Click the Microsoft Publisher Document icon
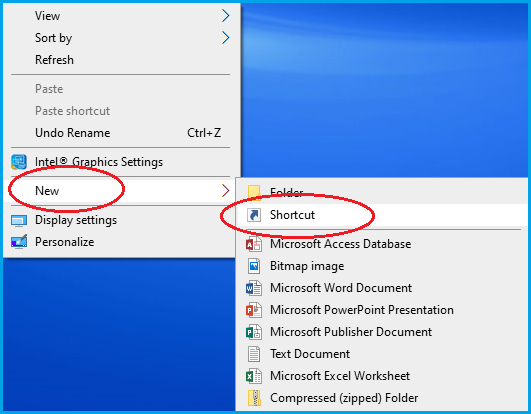The image size is (531, 414). click(254, 332)
